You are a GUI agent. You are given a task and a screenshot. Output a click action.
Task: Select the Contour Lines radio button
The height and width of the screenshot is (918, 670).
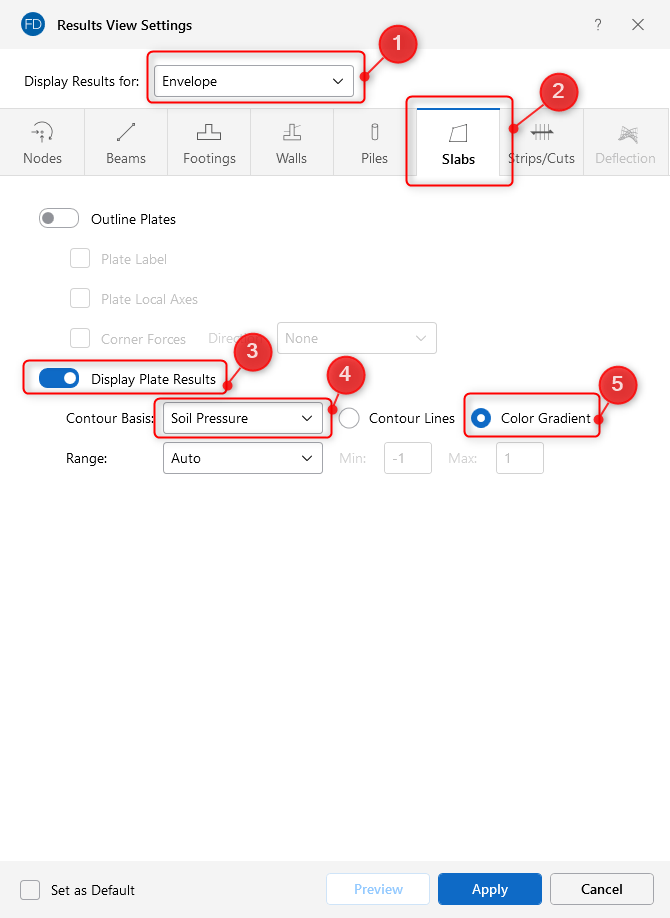pos(349,418)
